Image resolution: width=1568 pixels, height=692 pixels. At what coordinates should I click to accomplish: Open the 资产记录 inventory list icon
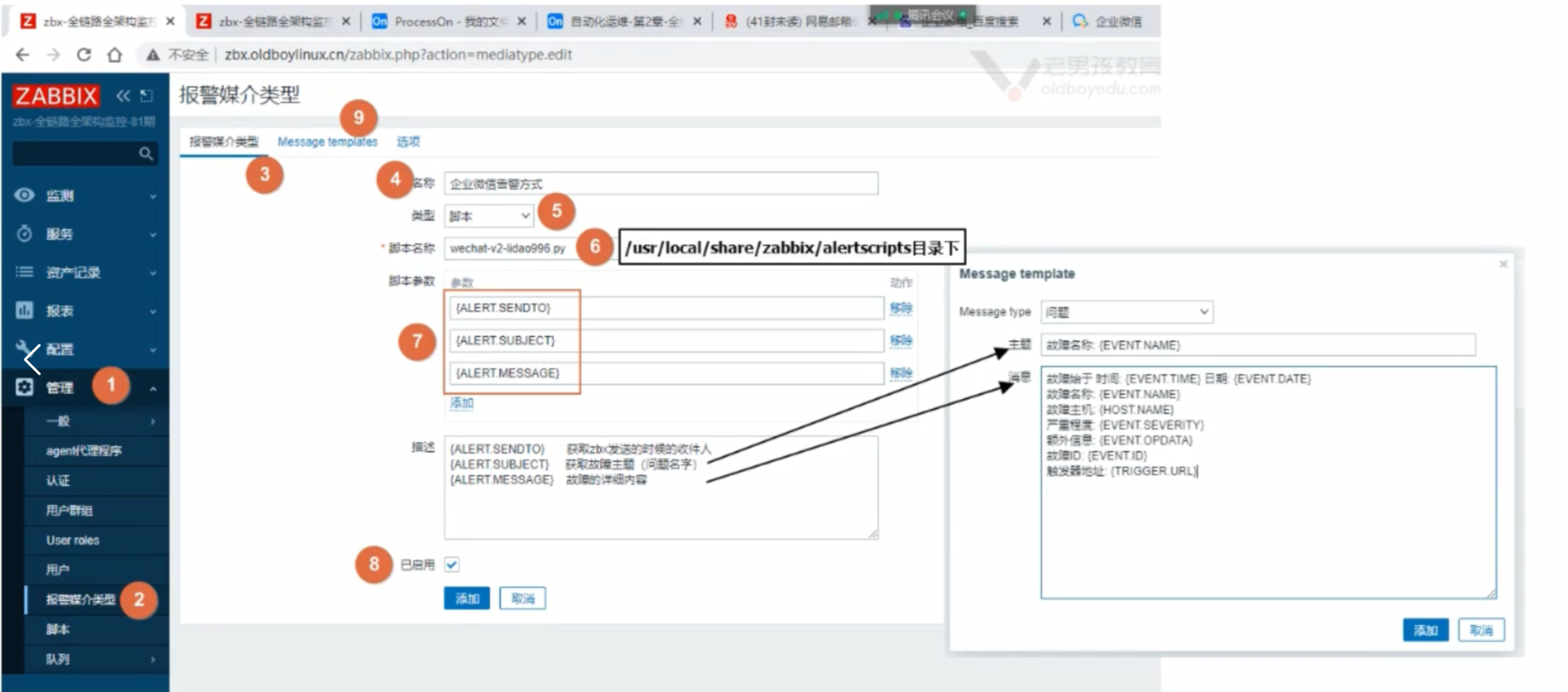tap(25, 272)
